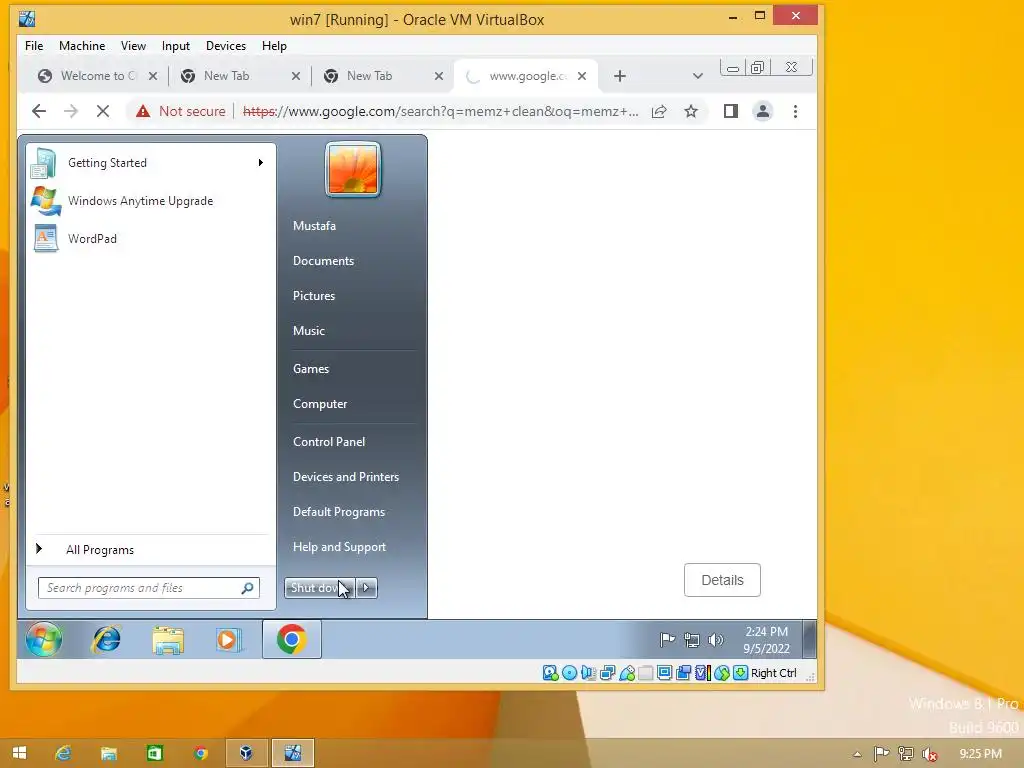This screenshot has height=768, width=1024.
Task: Click the Details button
Action: (x=722, y=580)
